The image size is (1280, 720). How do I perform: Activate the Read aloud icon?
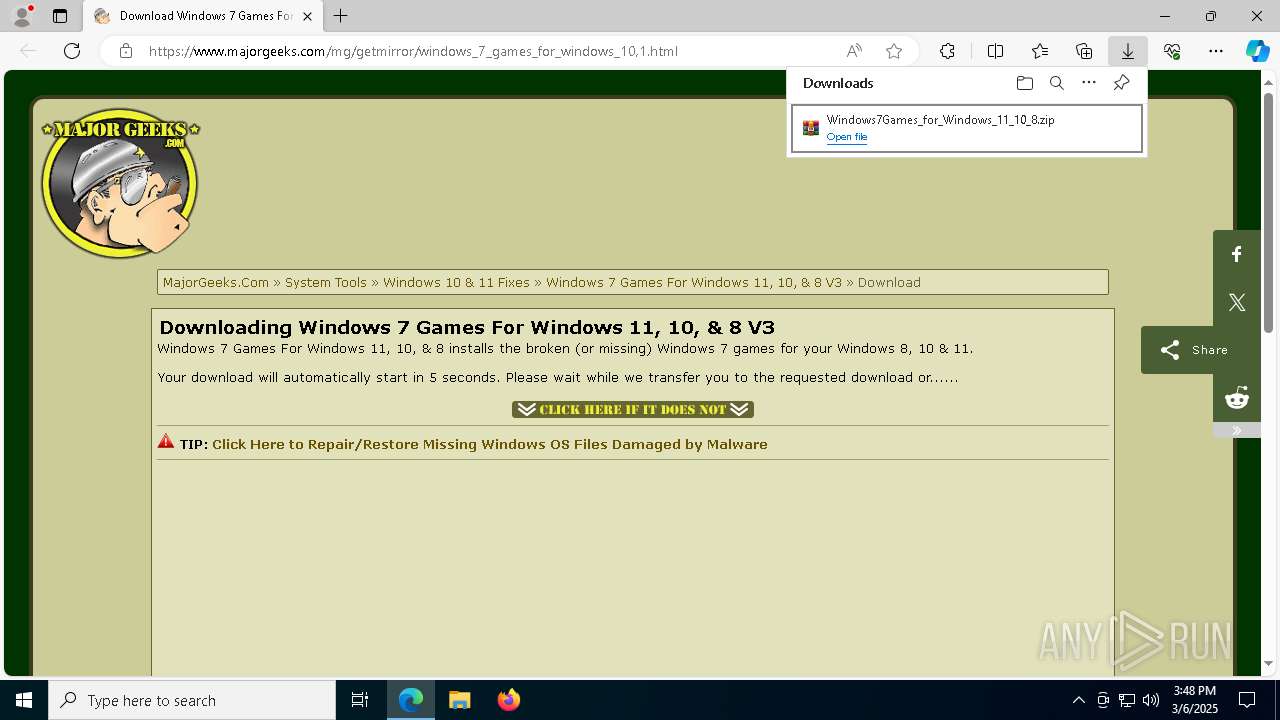(854, 51)
